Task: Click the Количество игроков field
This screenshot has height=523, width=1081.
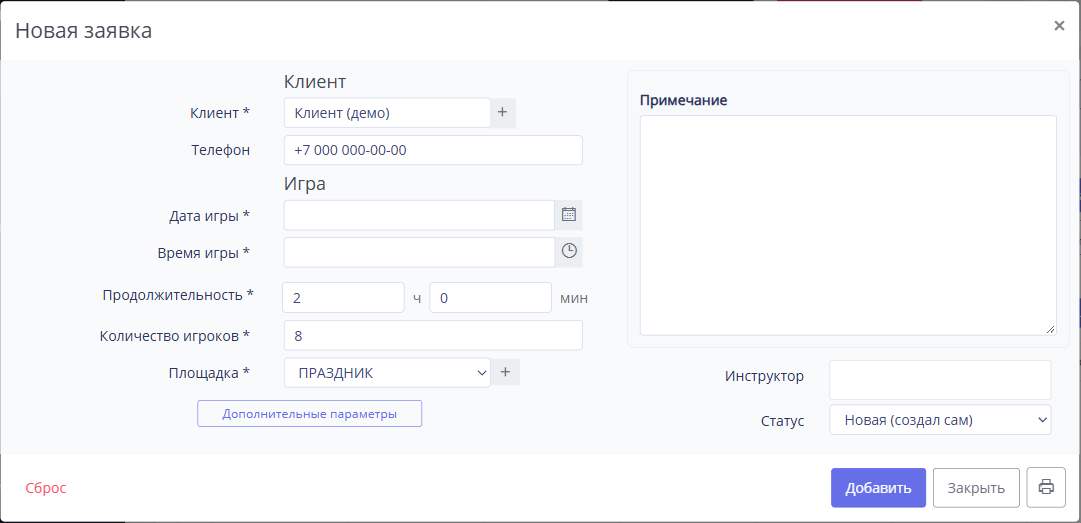Action: coord(433,336)
